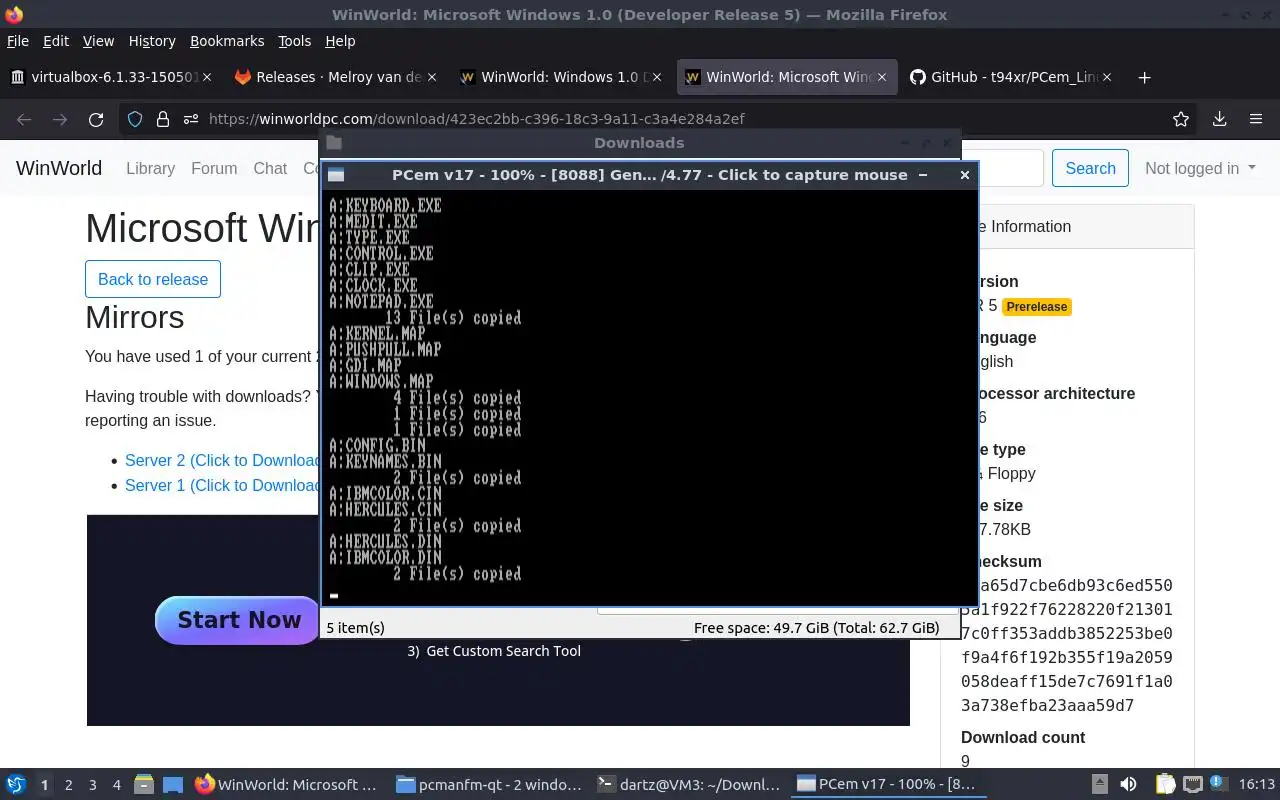Viewport: 1280px width, 800px height.
Task: Open the File menu
Action: pyautogui.click(x=18, y=41)
